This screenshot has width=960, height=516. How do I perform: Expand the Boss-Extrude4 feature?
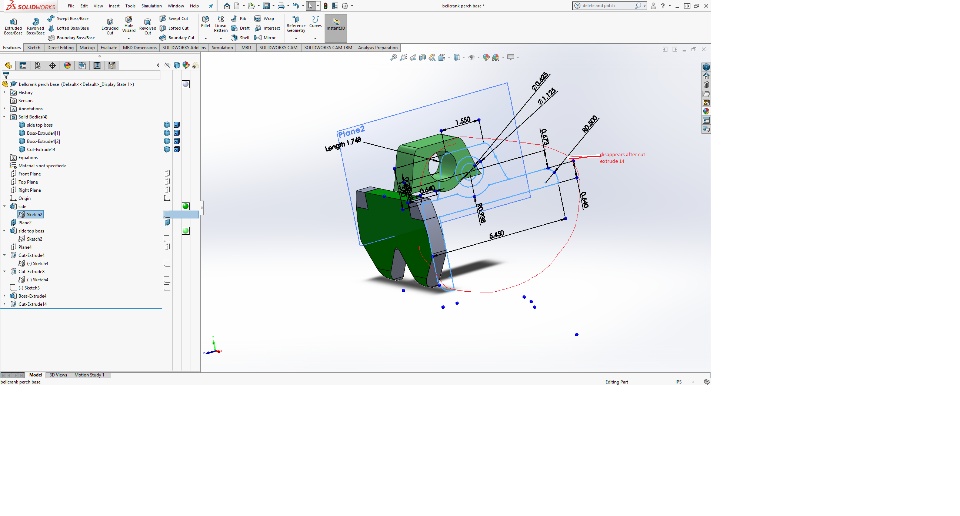click(4, 296)
